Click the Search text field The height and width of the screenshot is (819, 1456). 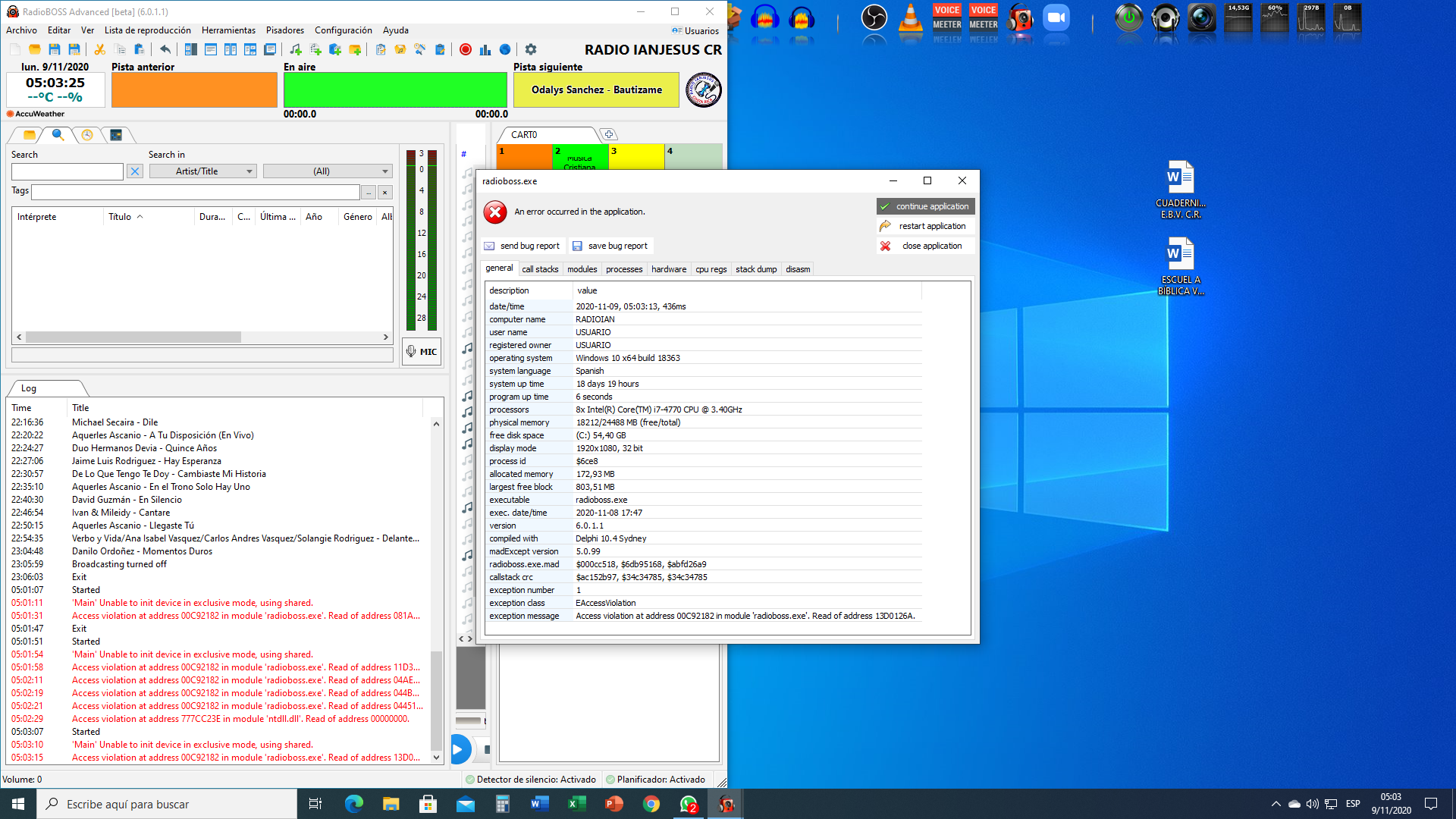pos(67,171)
